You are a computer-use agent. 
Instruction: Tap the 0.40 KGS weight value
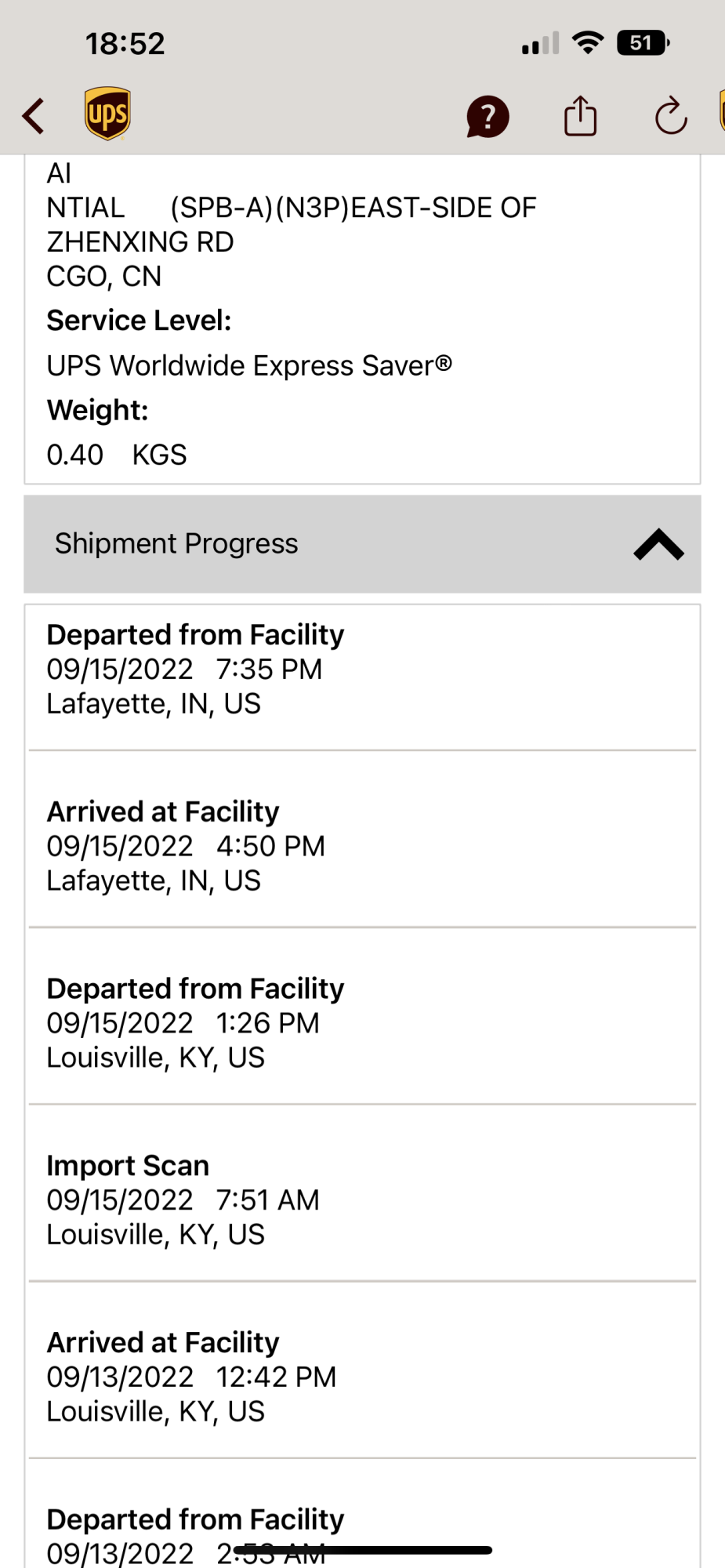click(117, 455)
